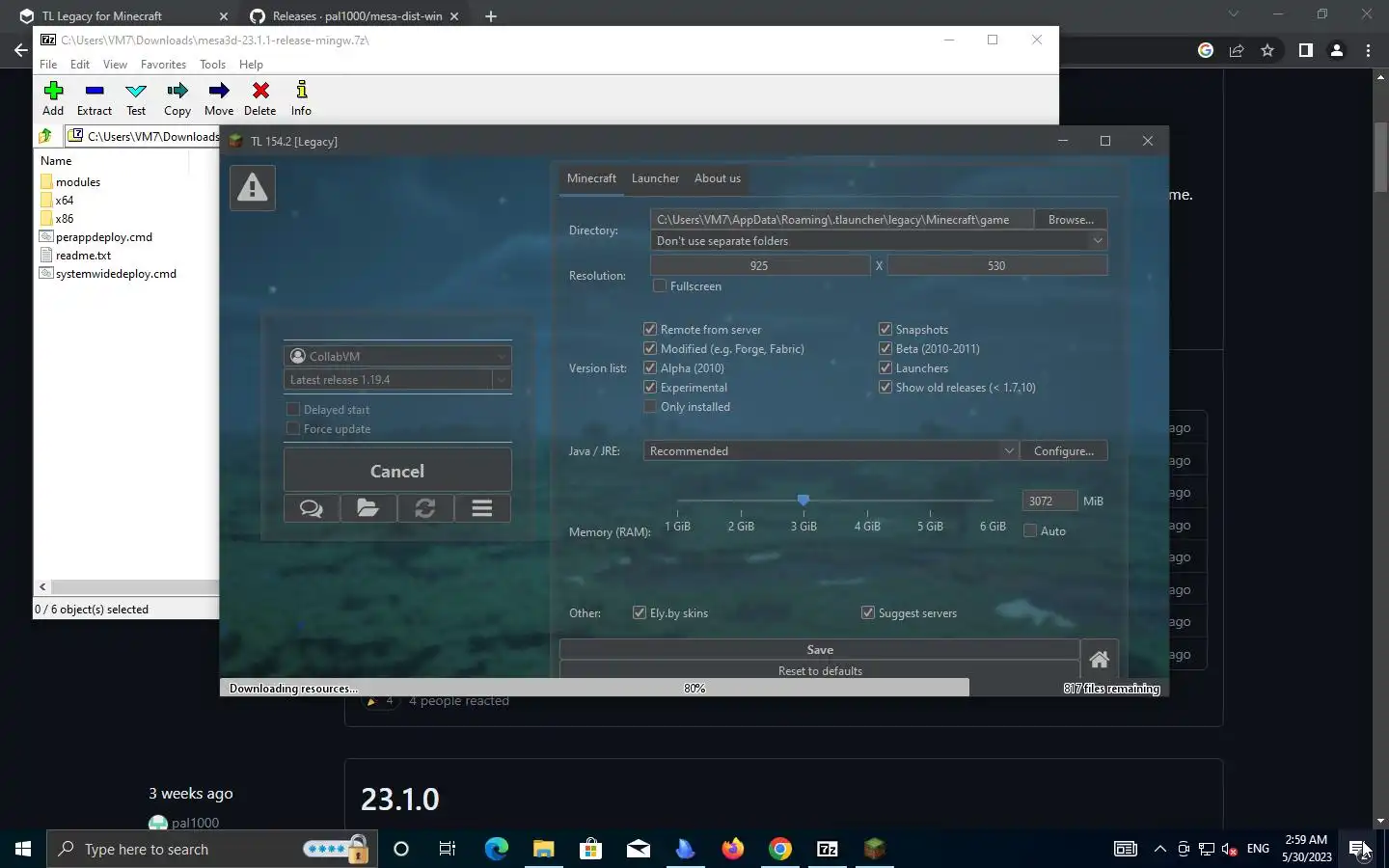Open the Edit menu in 7-Zip
Viewport: 1389px width, 868px height.
pos(80,65)
